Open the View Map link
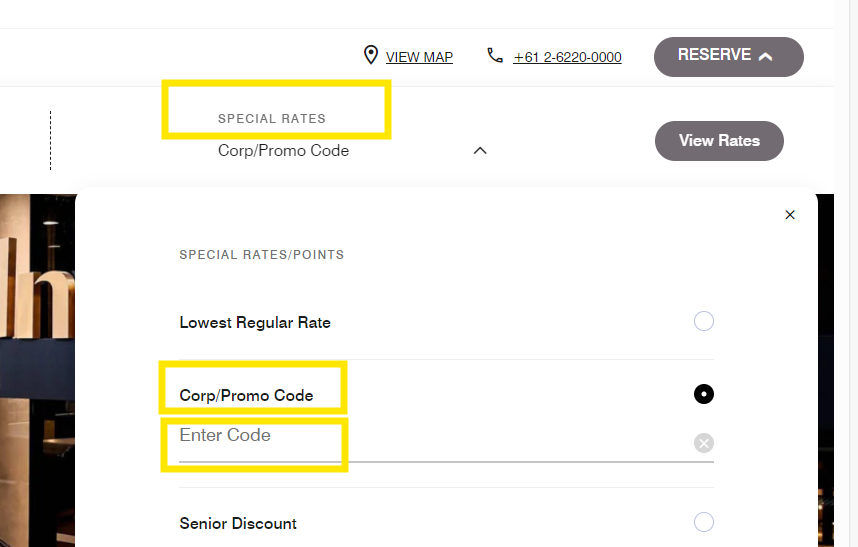858x547 pixels. click(419, 57)
